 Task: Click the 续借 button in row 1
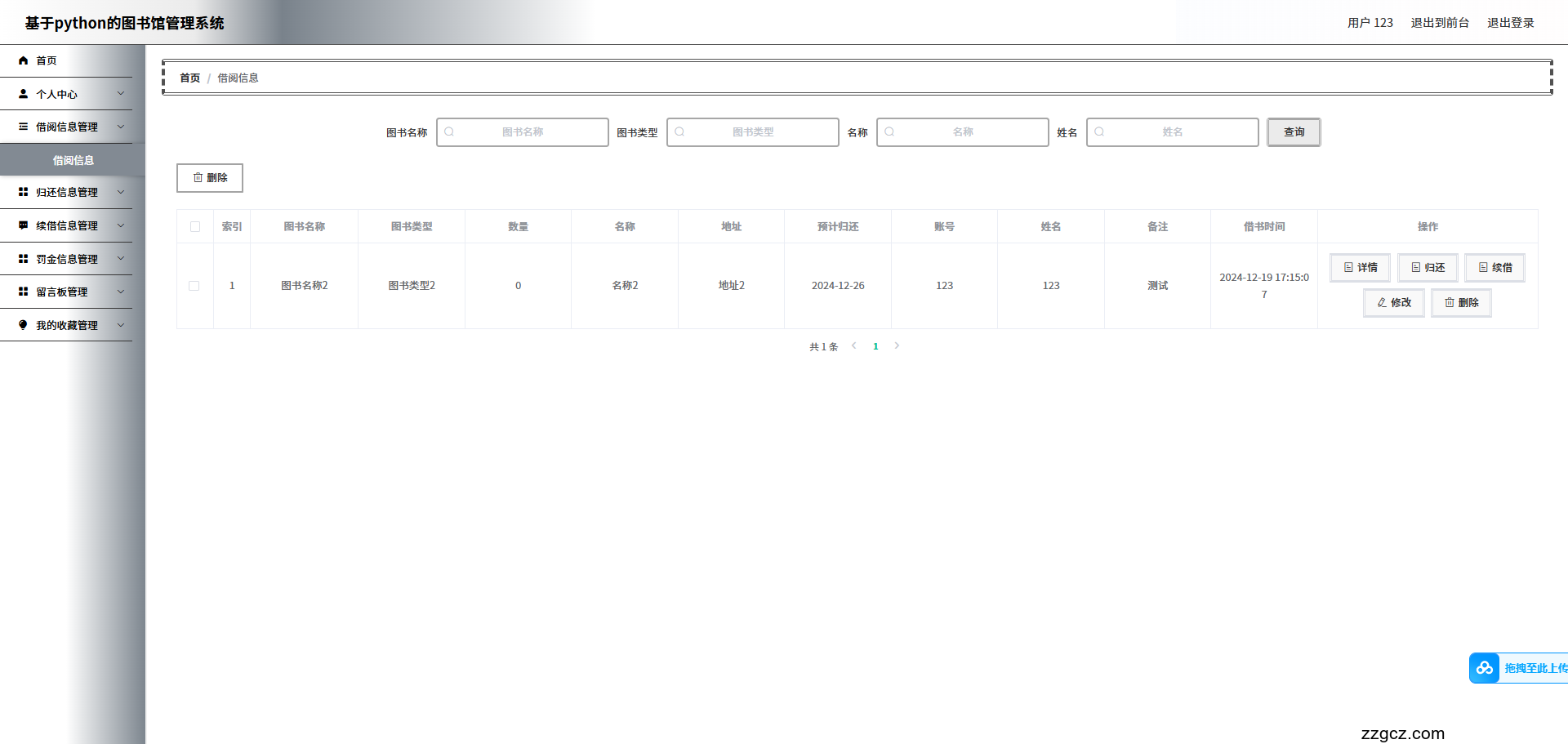point(1494,268)
